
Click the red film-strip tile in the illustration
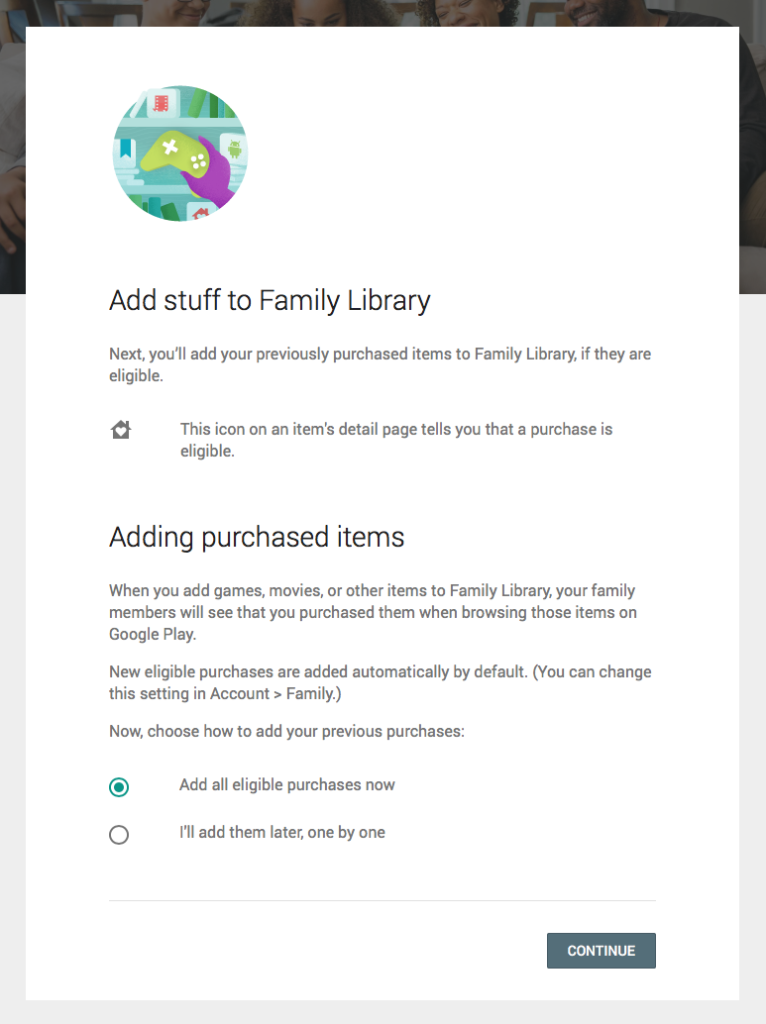tap(161, 102)
